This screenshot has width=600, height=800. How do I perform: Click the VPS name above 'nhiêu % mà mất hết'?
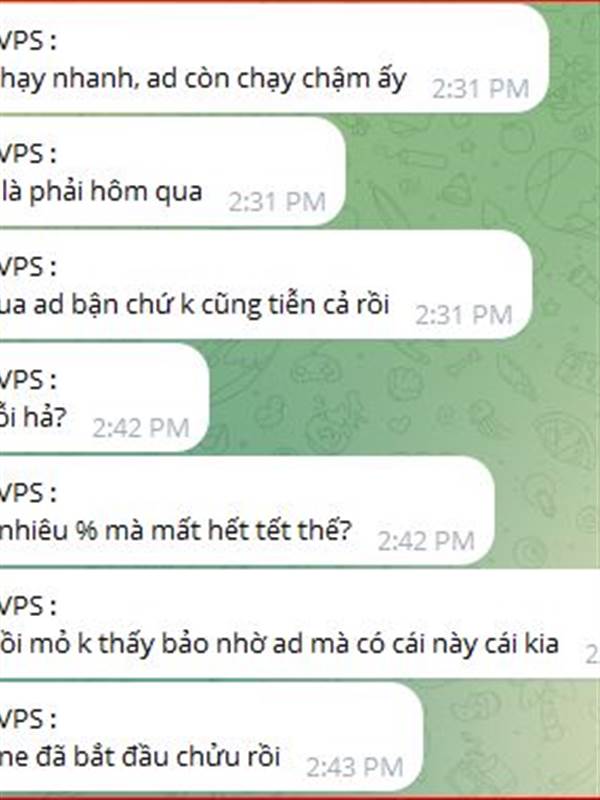(x=28, y=493)
